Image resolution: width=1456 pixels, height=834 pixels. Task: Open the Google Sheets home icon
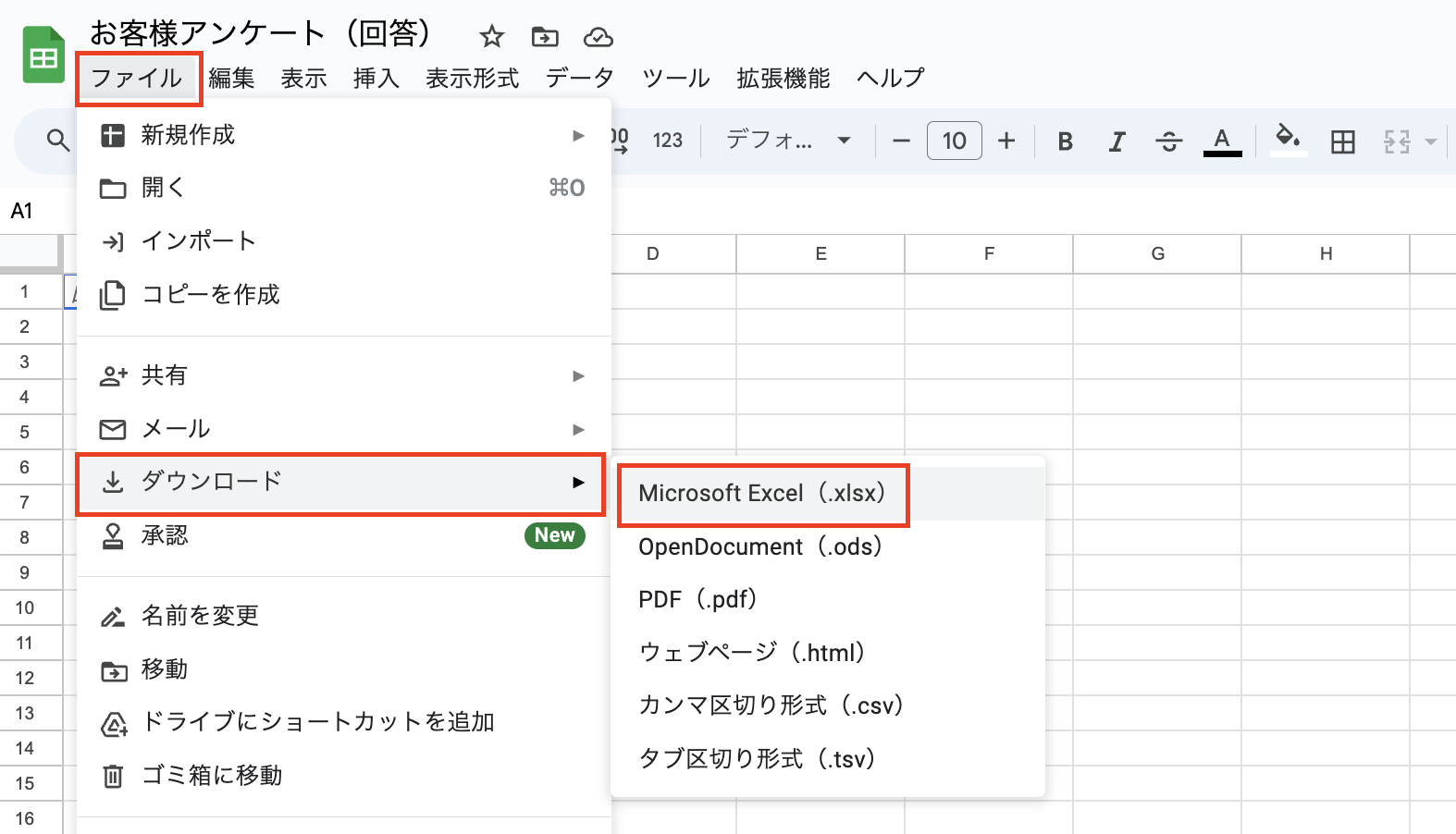[43, 57]
